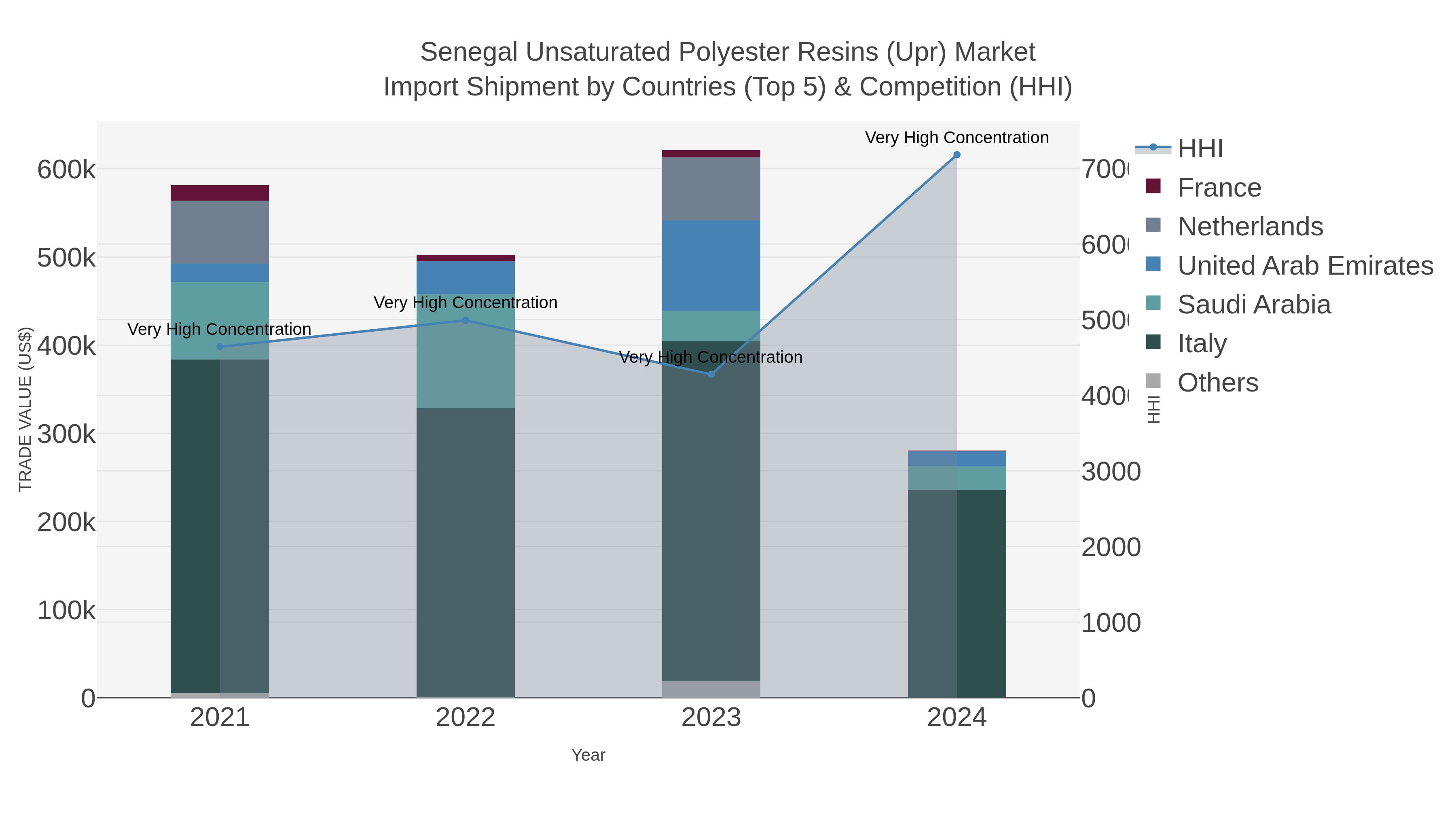1456x819 pixels.
Task: Toggle the France legend entry
Action: click(x=1203, y=188)
